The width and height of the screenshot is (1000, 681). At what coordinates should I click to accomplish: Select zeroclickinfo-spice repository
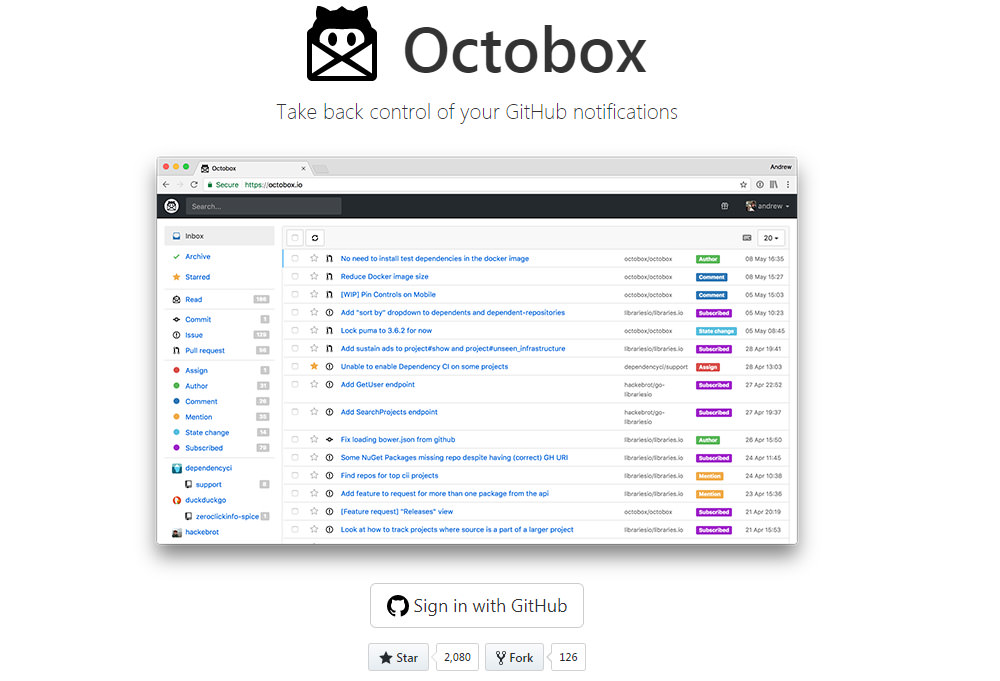point(226,516)
